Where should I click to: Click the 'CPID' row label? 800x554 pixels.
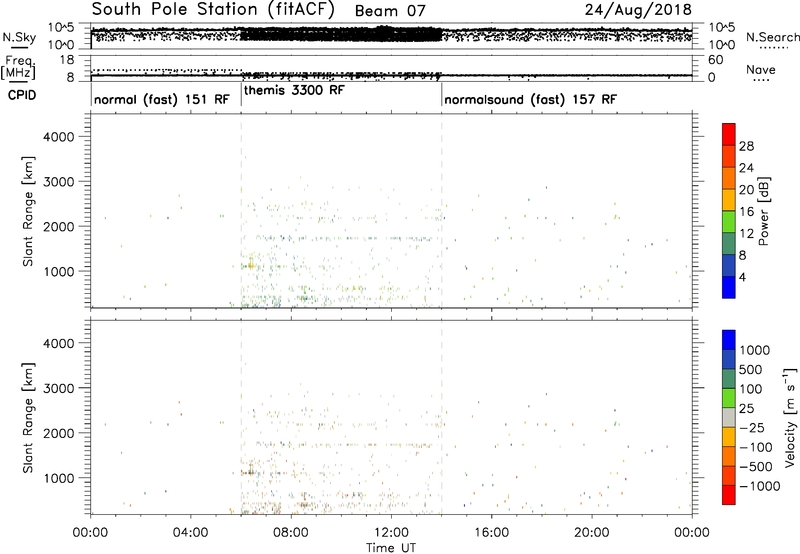coord(22,95)
